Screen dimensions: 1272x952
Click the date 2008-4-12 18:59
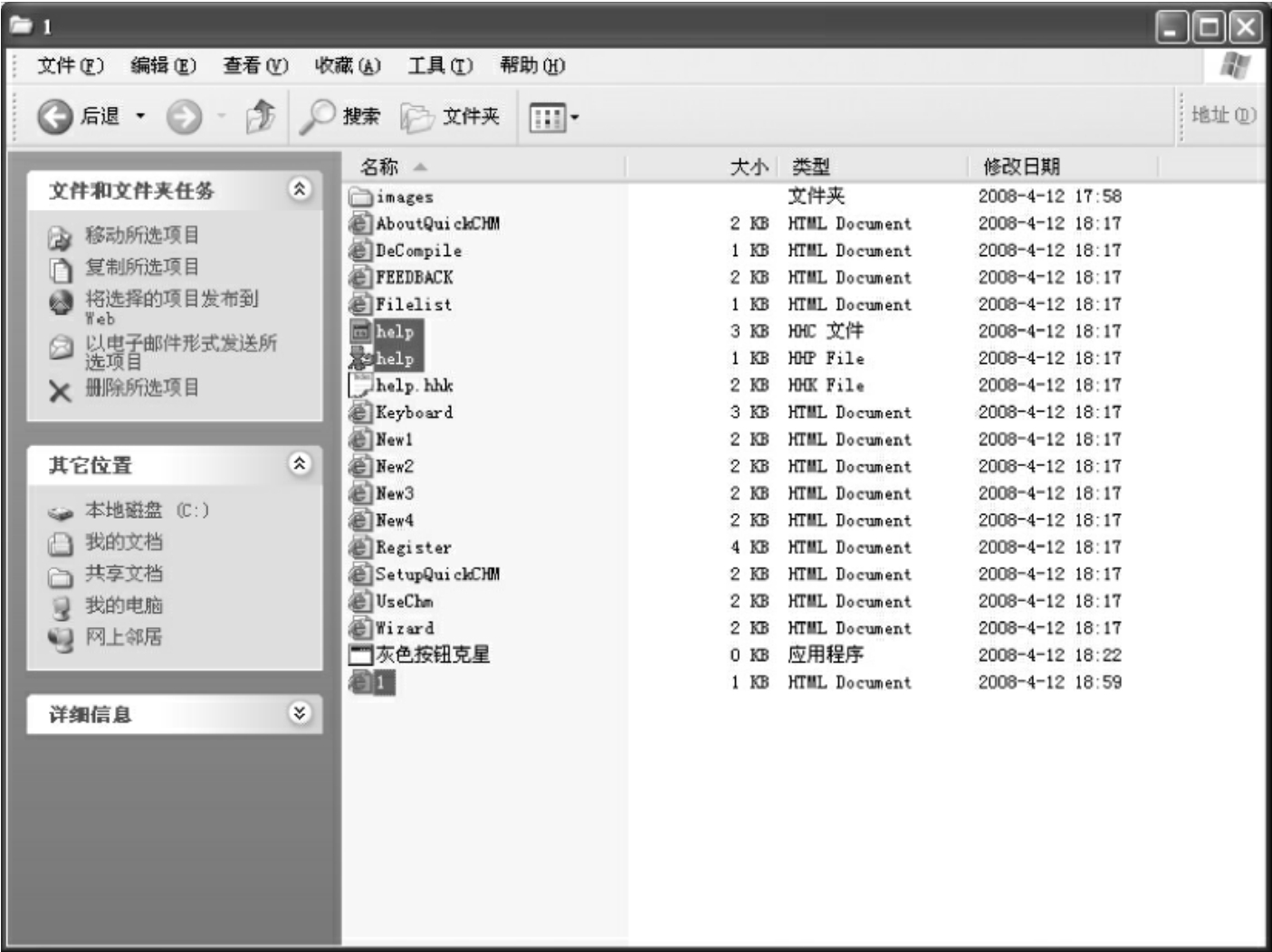[x=1049, y=682]
